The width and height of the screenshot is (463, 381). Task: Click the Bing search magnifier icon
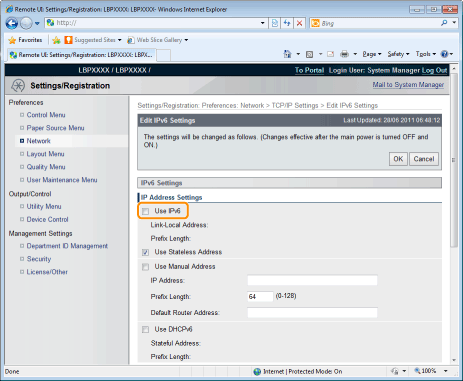coord(444,23)
